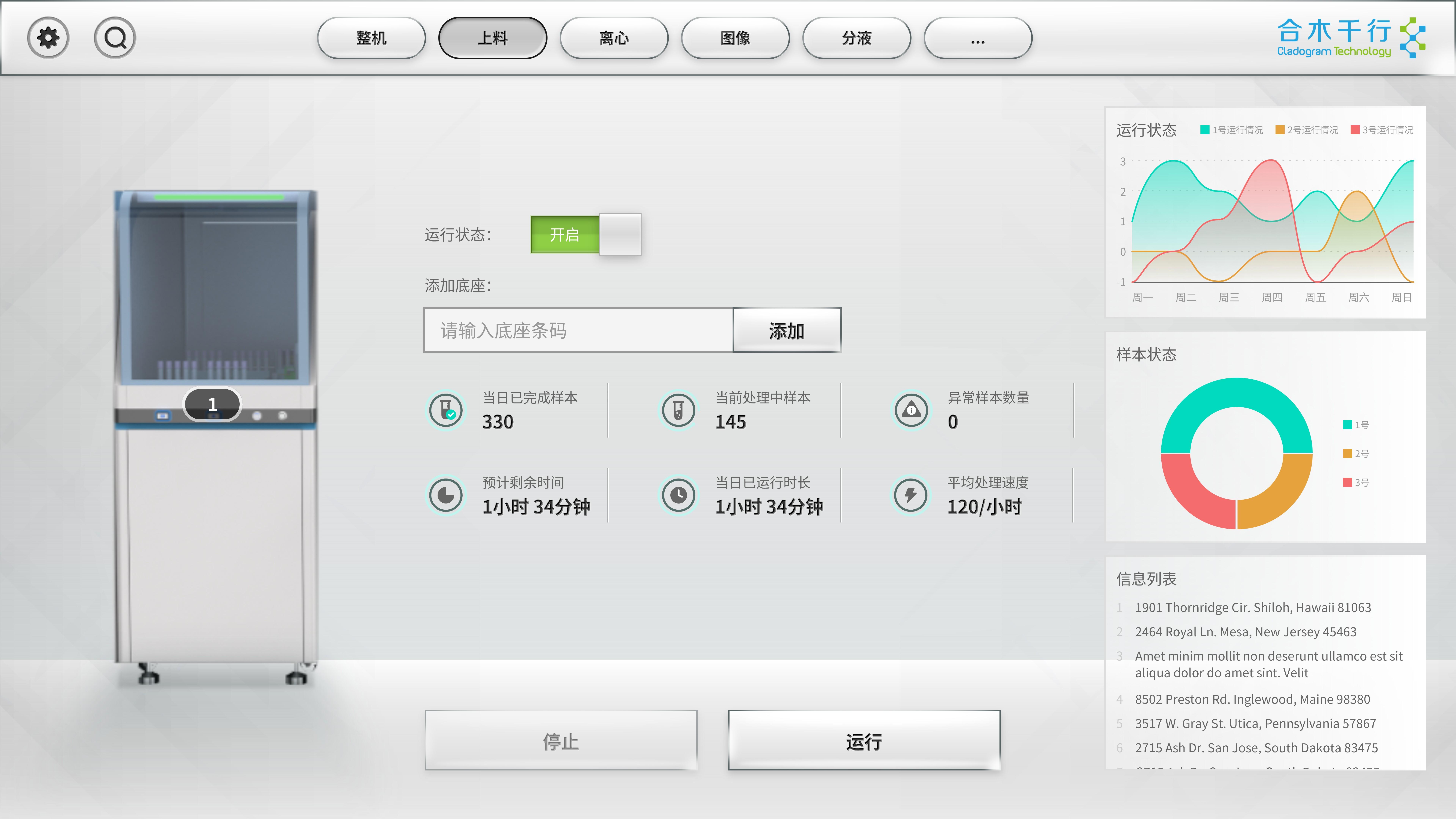The height and width of the screenshot is (819, 1456).
Task: Click the 信息列表 heading
Action: (1146, 579)
